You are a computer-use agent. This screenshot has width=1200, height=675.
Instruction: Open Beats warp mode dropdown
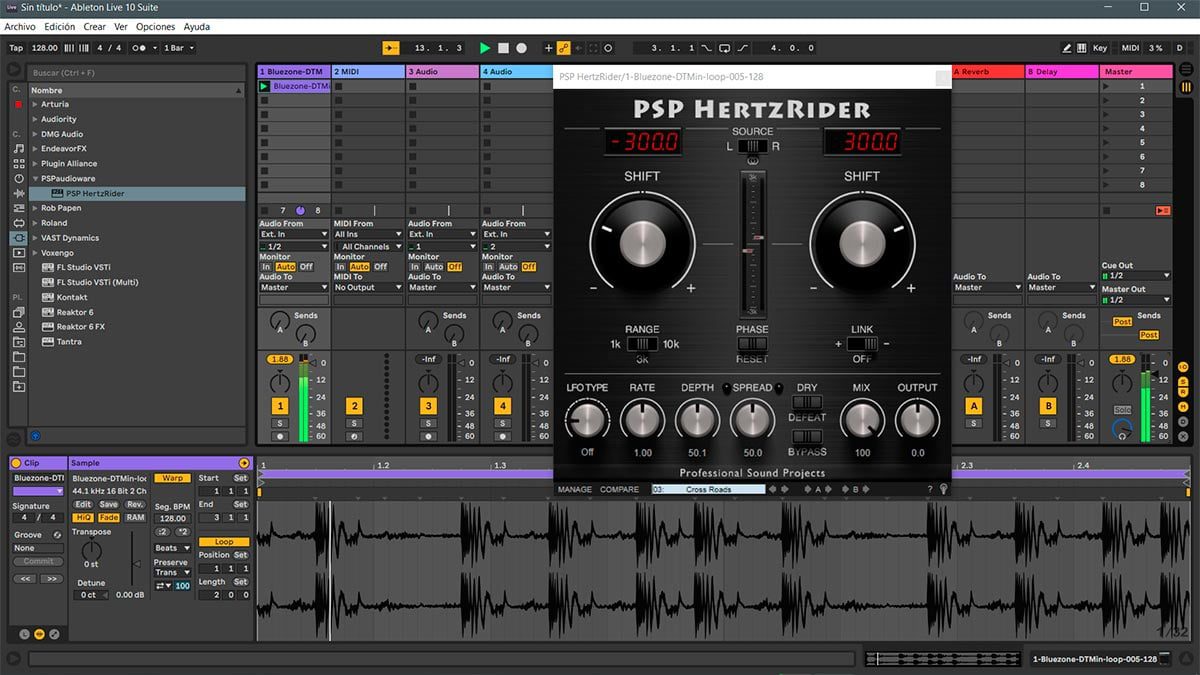click(171, 548)
